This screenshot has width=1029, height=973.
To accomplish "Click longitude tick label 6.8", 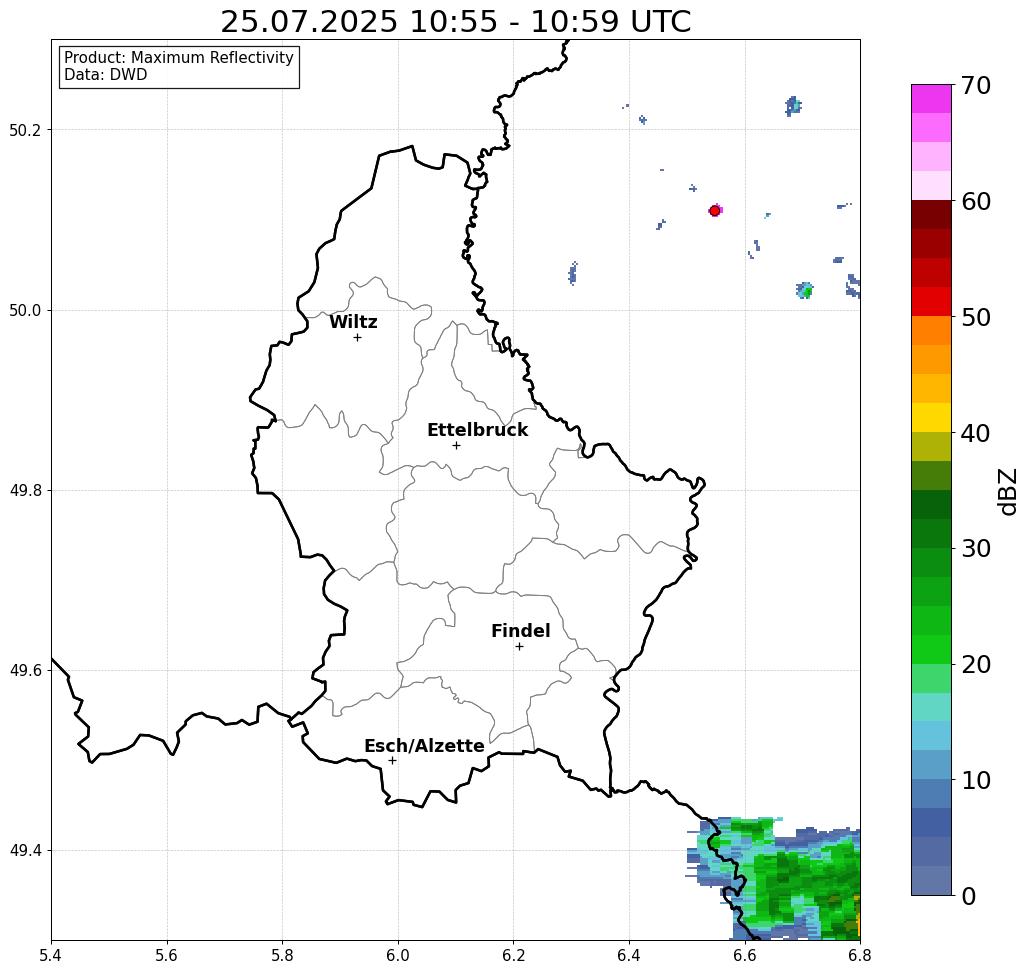I will (860, 955).
